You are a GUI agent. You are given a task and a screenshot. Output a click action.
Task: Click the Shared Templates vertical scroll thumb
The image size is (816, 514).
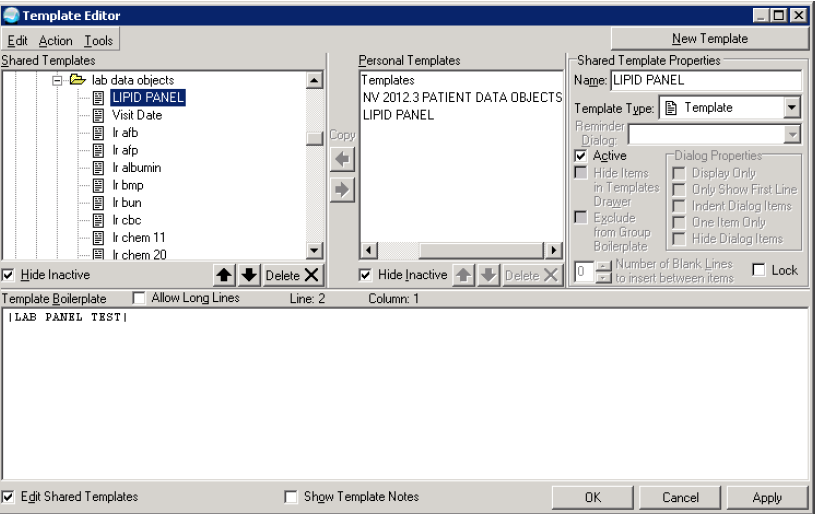coord(314,138)
